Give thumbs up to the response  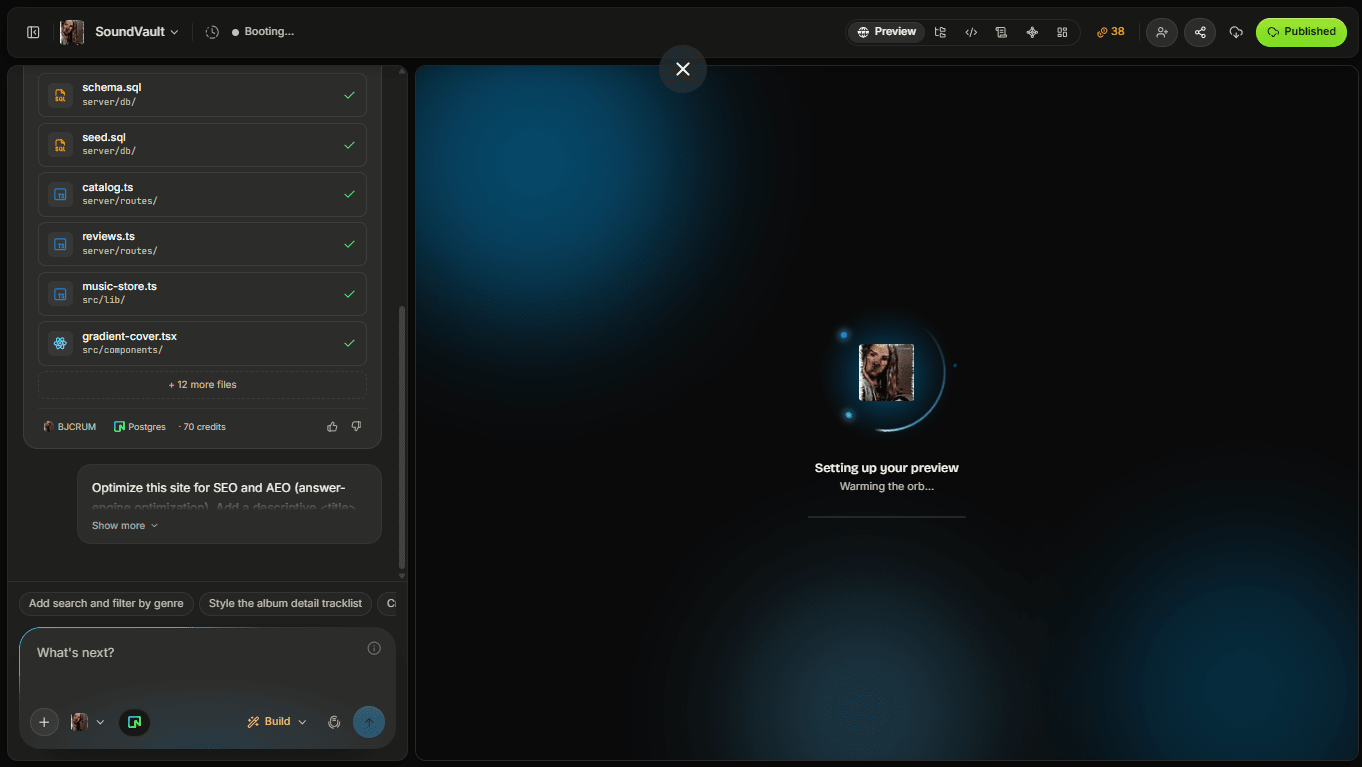332,427
